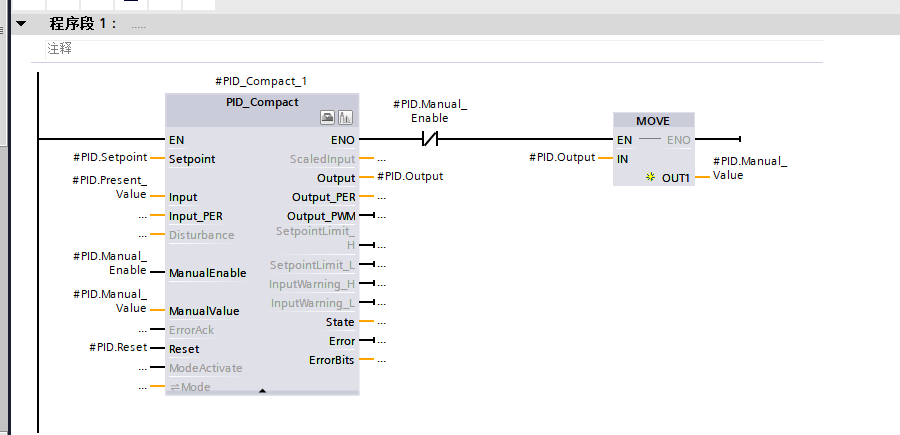Select the ENO pin of PID_Compact

(343, 140)
